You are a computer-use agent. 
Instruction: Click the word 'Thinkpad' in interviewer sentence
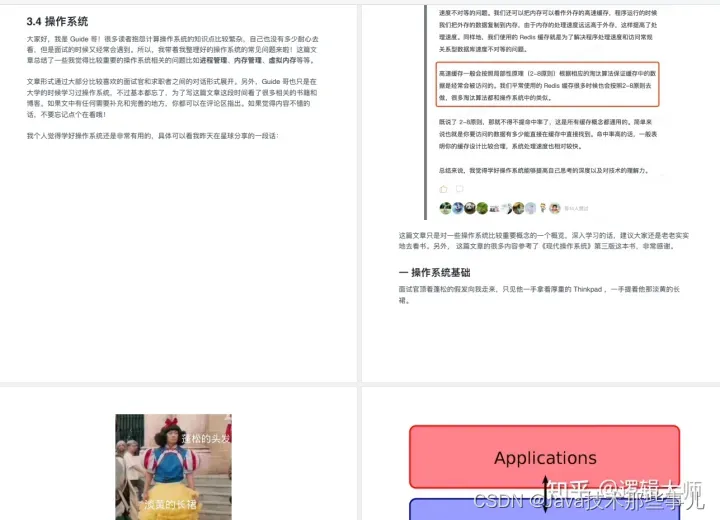(x=587, y=289)
